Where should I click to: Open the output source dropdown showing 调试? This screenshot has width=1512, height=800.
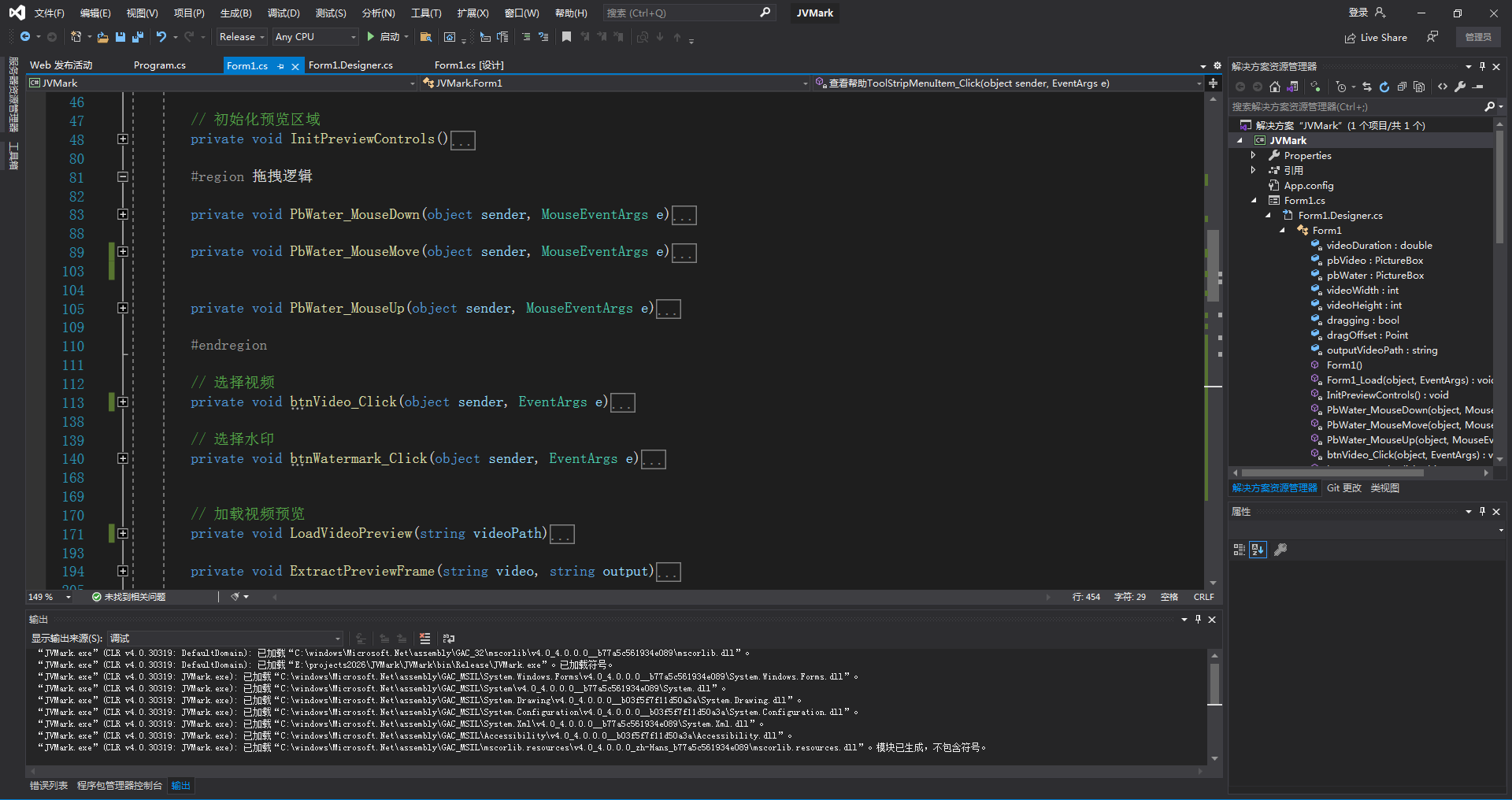(x=226, y=639)
